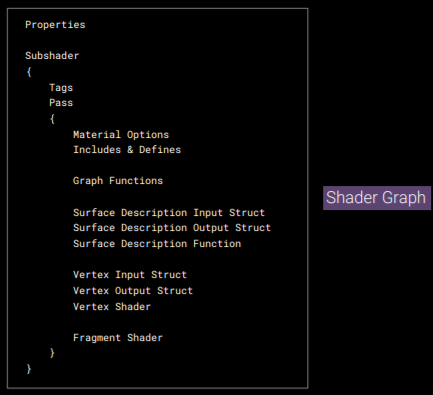Click the Includes & Defines line
The width and height of the screenshot is (433, 395).
127,150
